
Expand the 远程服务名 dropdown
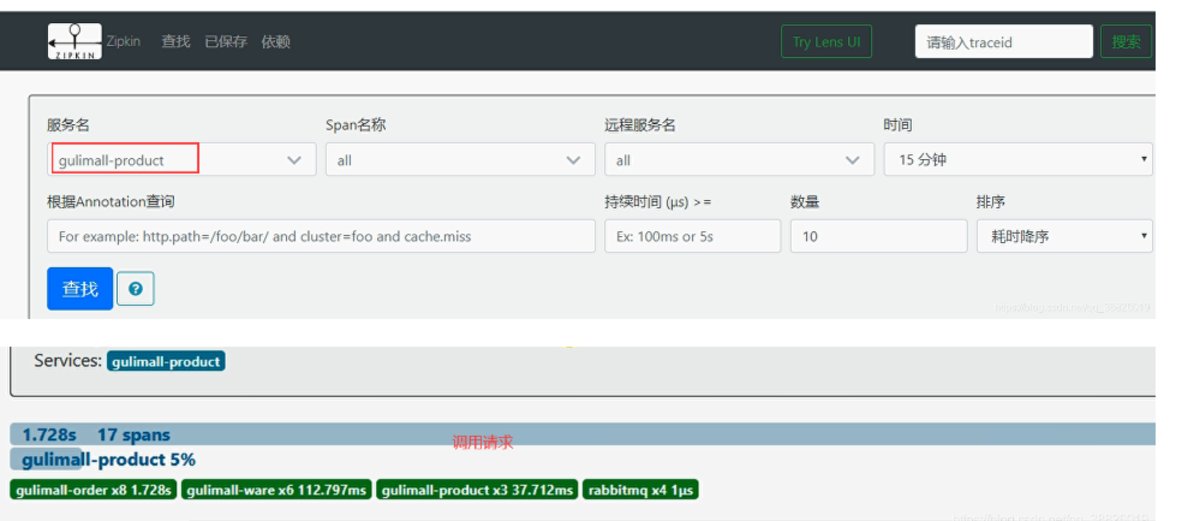[739, 160]
